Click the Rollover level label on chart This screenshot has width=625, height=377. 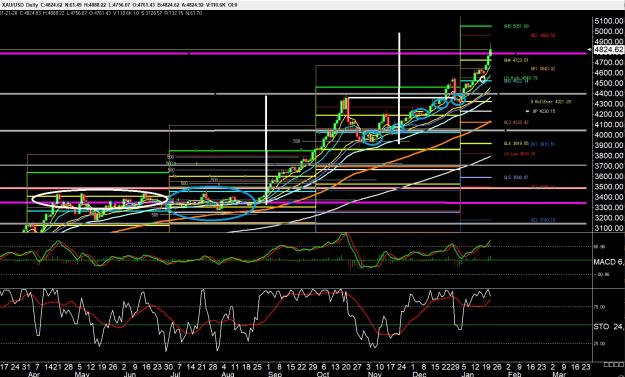(551, 102)
